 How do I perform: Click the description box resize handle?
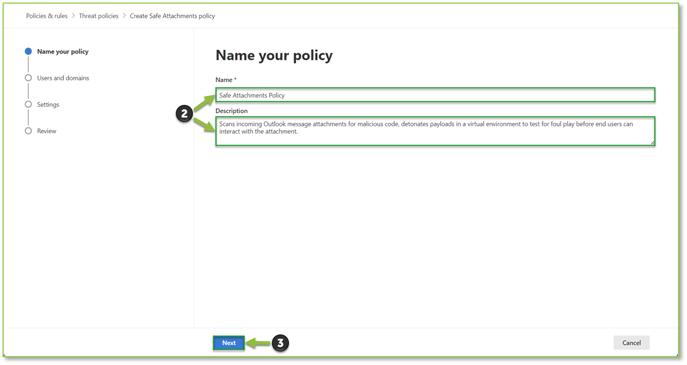[x=652, y=142]
